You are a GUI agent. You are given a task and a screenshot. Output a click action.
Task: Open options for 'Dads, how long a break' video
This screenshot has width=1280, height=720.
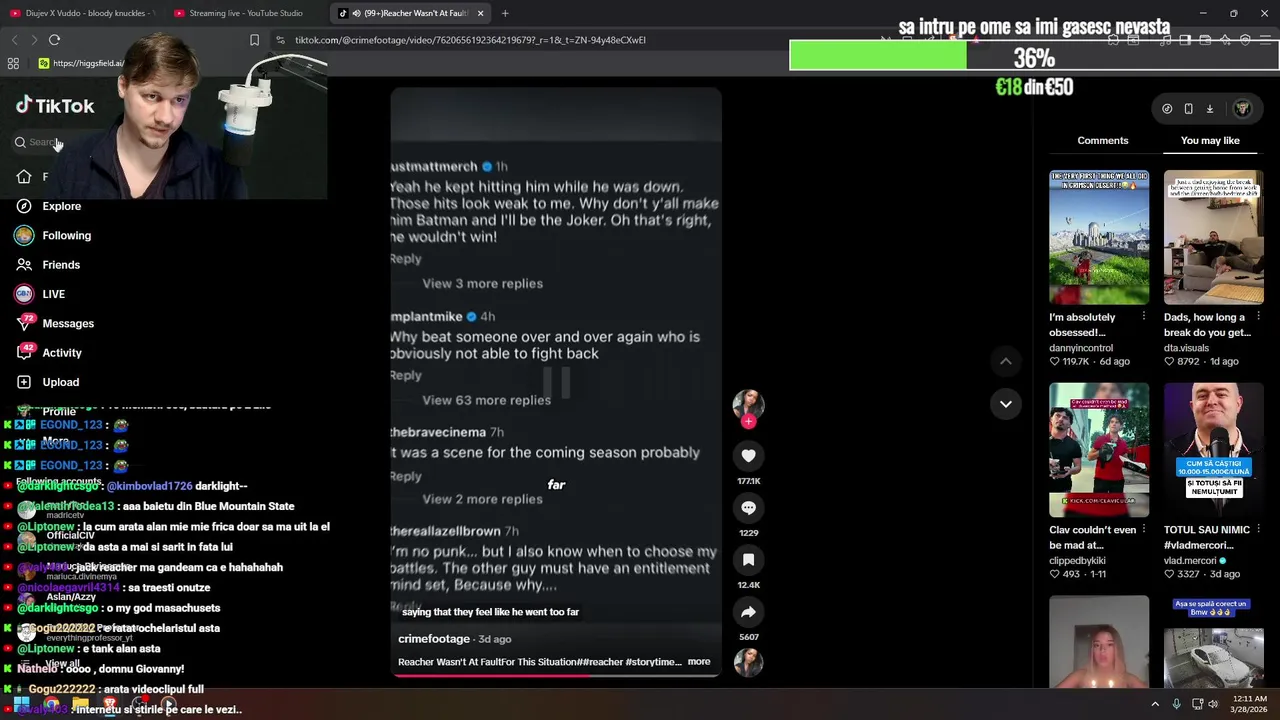click(x=1258, y=317)
